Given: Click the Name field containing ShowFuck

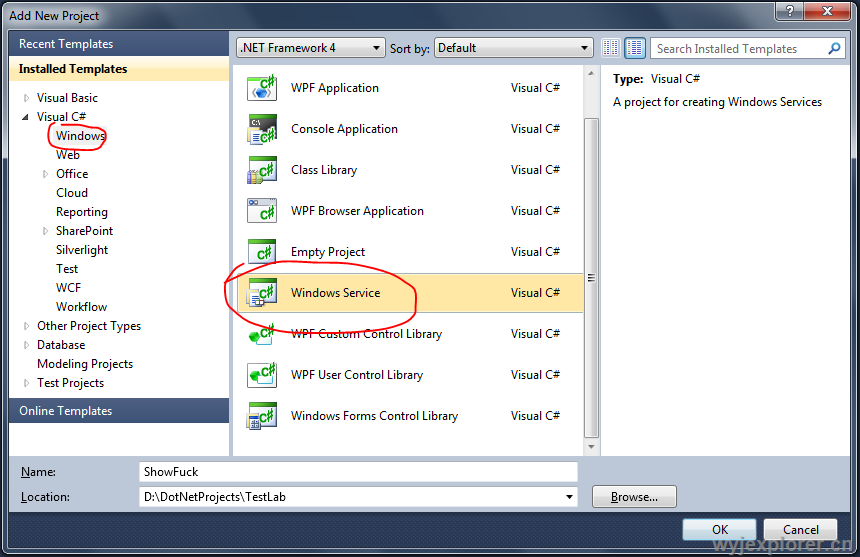Looking at the screenshot, I should click(358, 472).
